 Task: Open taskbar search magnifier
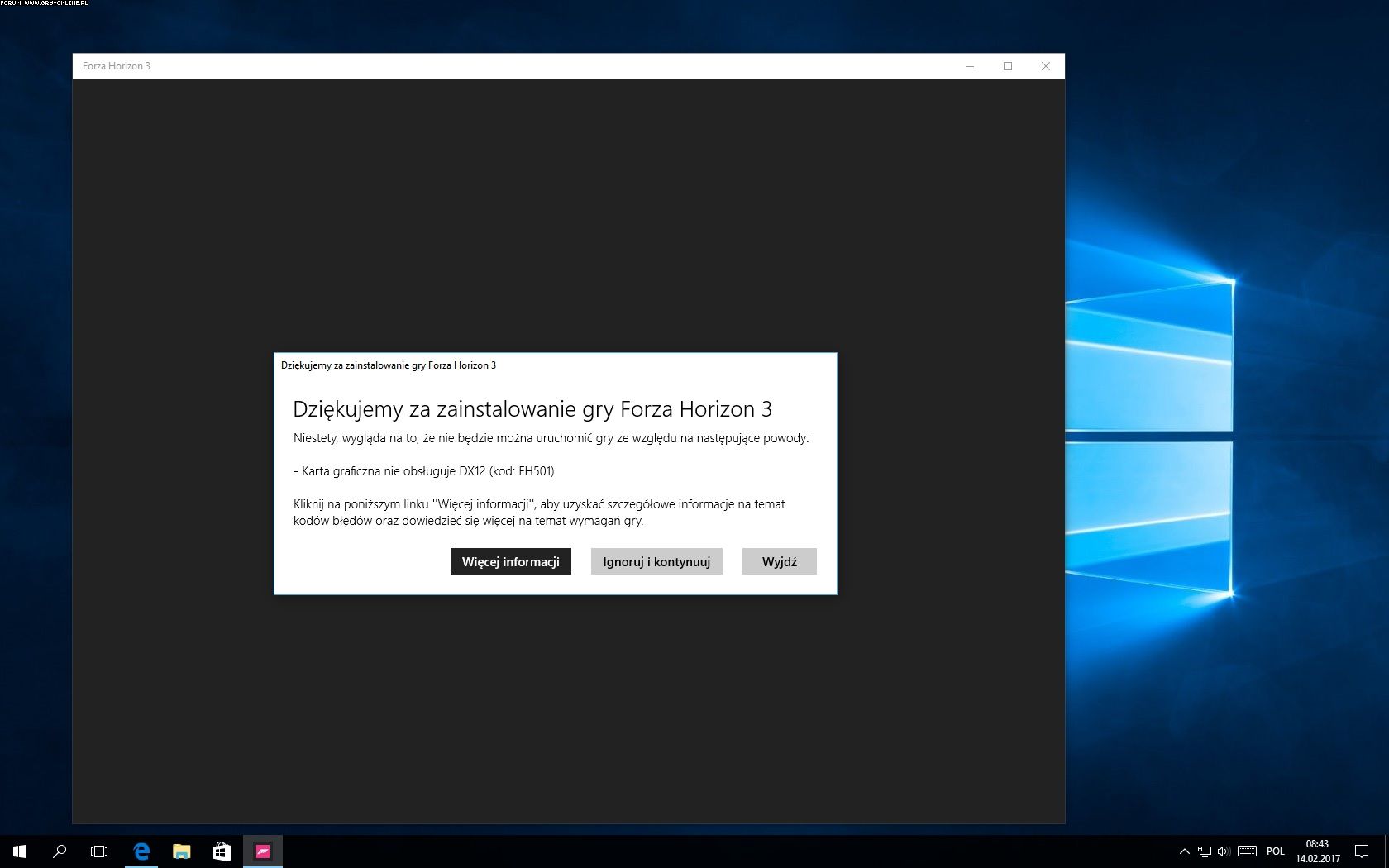pos(60,851)
